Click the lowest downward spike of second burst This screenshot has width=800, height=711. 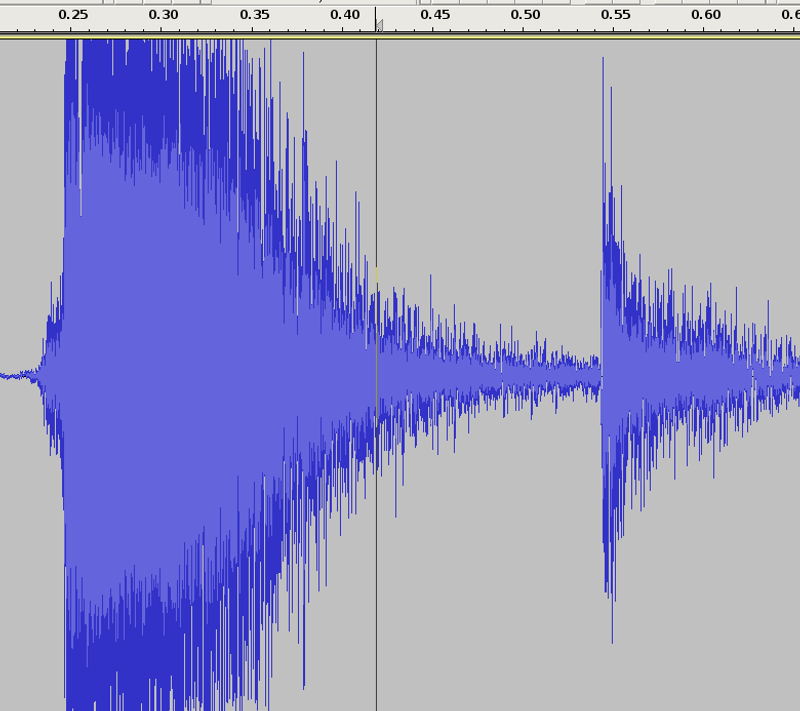(612, 638)
